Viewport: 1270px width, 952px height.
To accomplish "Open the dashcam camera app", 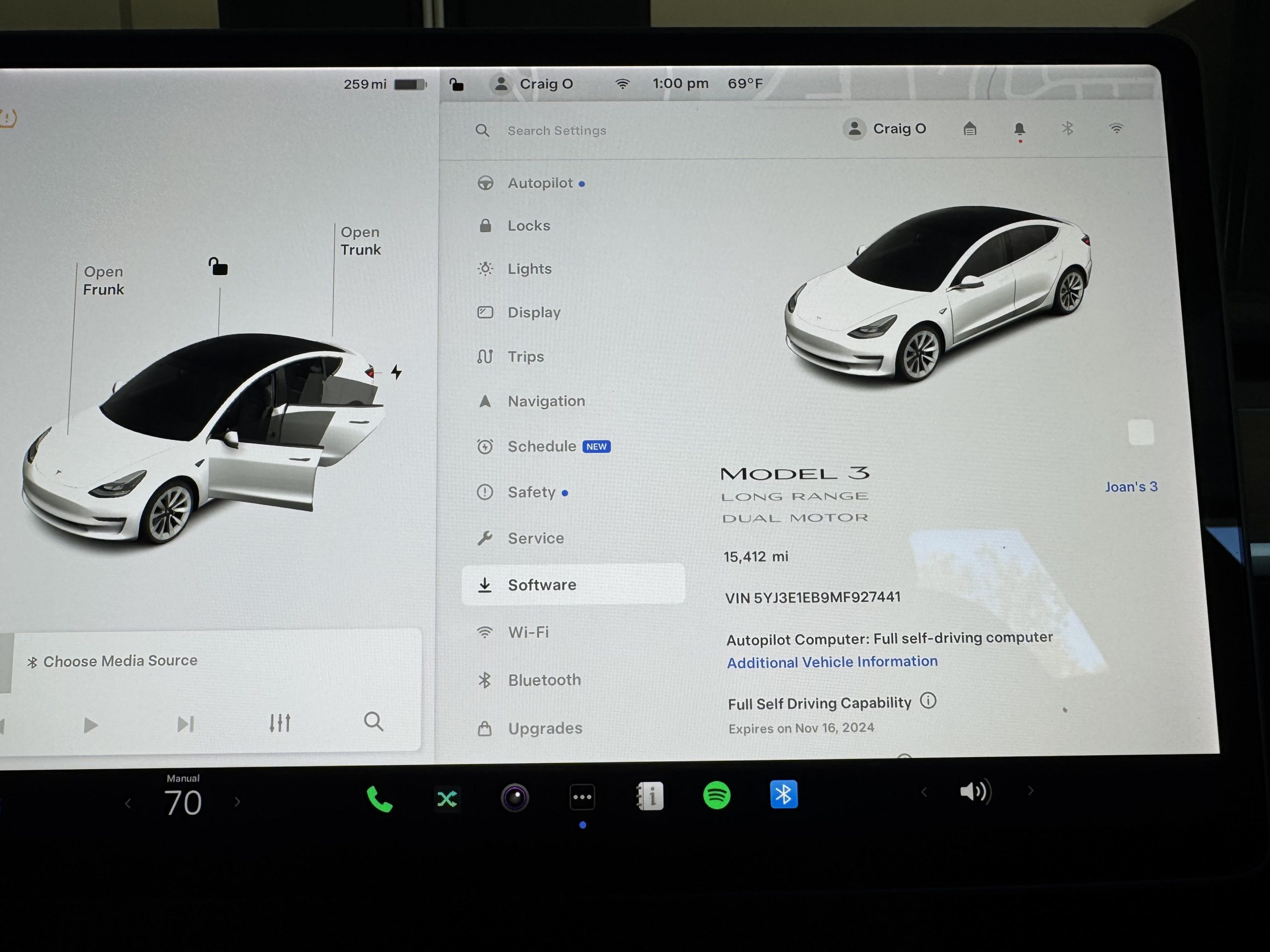I will point(514,798).
